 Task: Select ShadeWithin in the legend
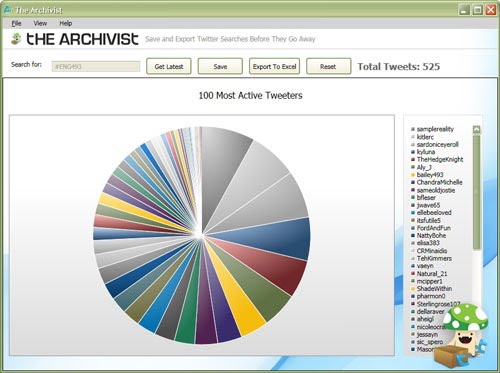(x=434, y=289)
